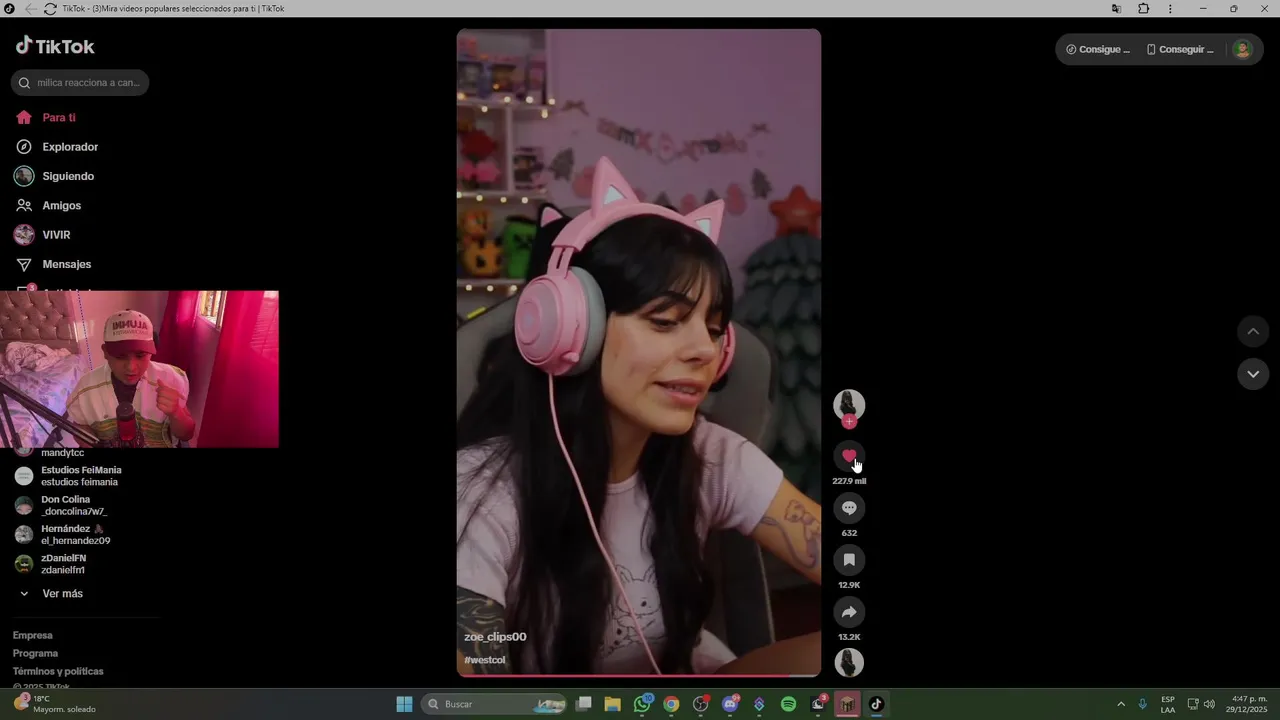Open Discord from the taskbar
The width and height of the screenshot is (1280, 720).
coord(730,704)
